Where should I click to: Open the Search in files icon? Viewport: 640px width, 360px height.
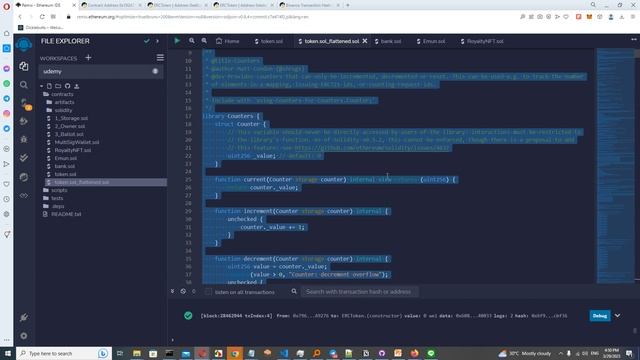tap(24, 84)
